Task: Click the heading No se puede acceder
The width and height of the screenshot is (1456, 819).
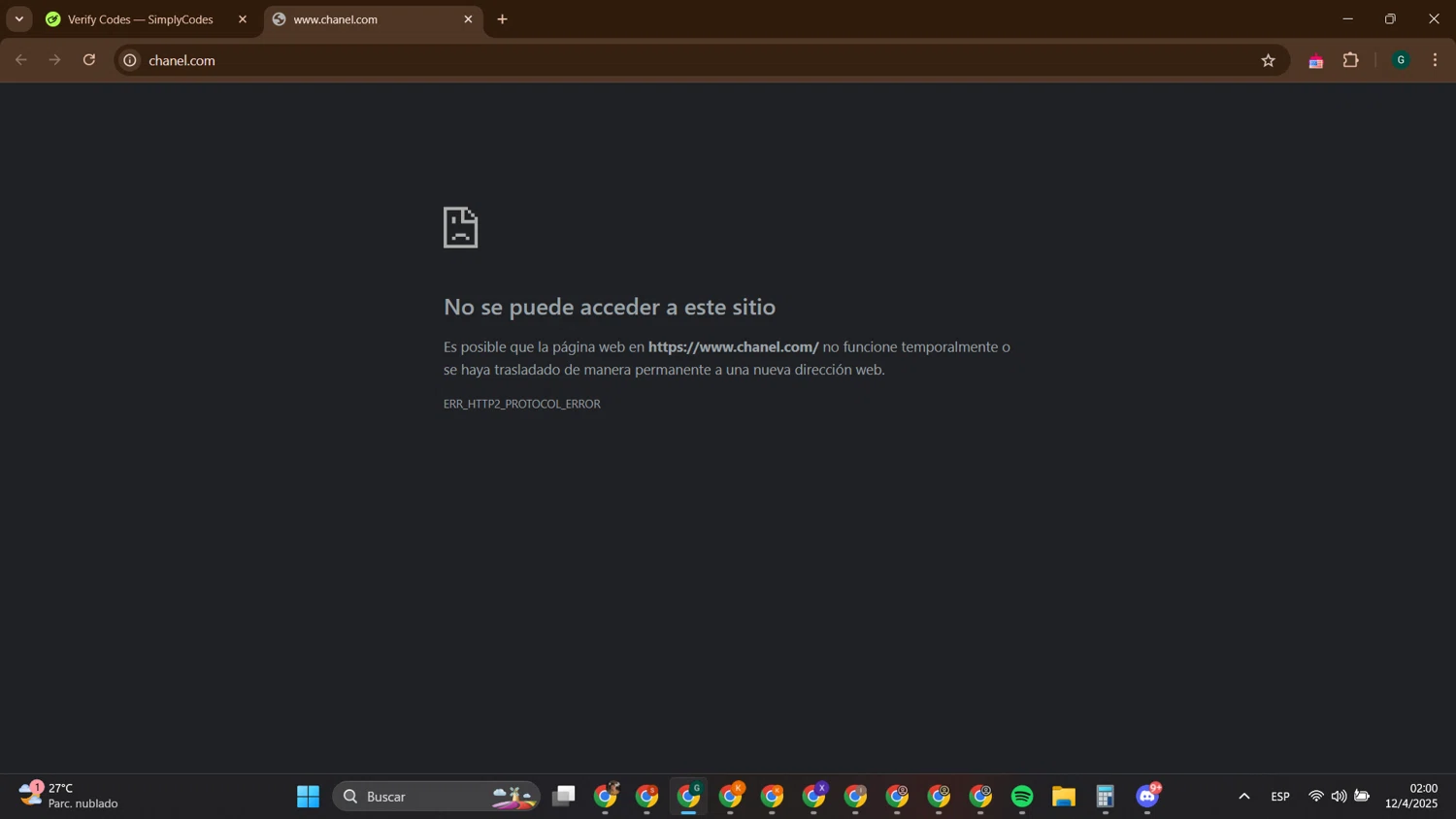Action: click(610, 307)
